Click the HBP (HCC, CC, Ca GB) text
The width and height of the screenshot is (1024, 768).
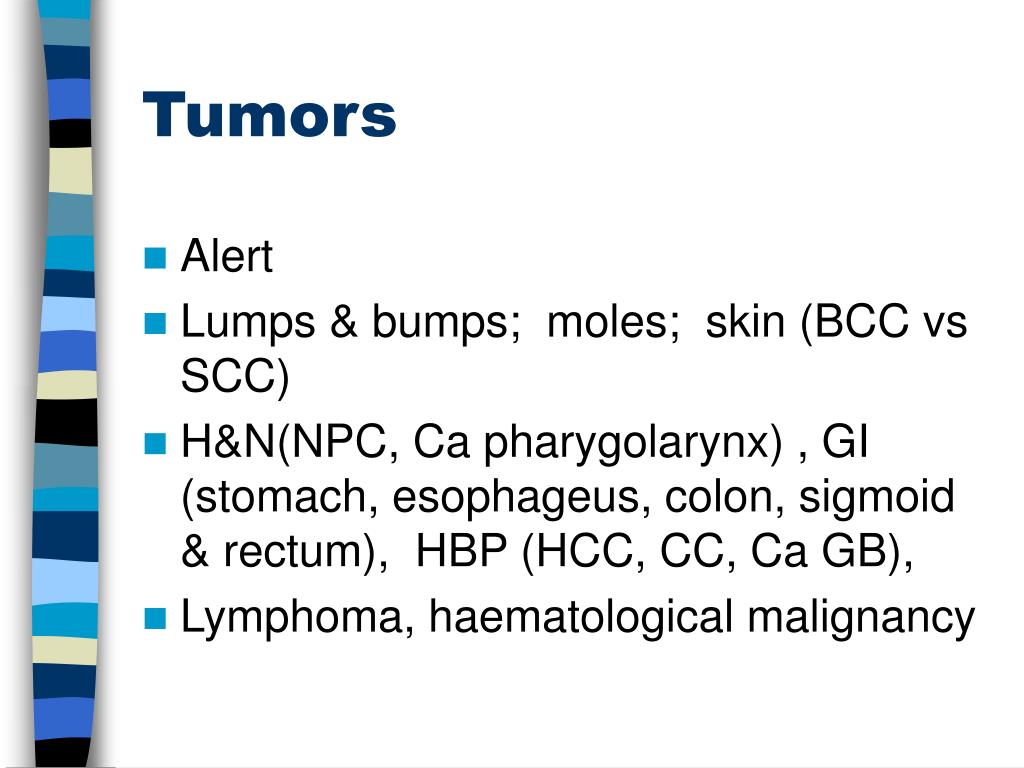[x=664, y=552]
